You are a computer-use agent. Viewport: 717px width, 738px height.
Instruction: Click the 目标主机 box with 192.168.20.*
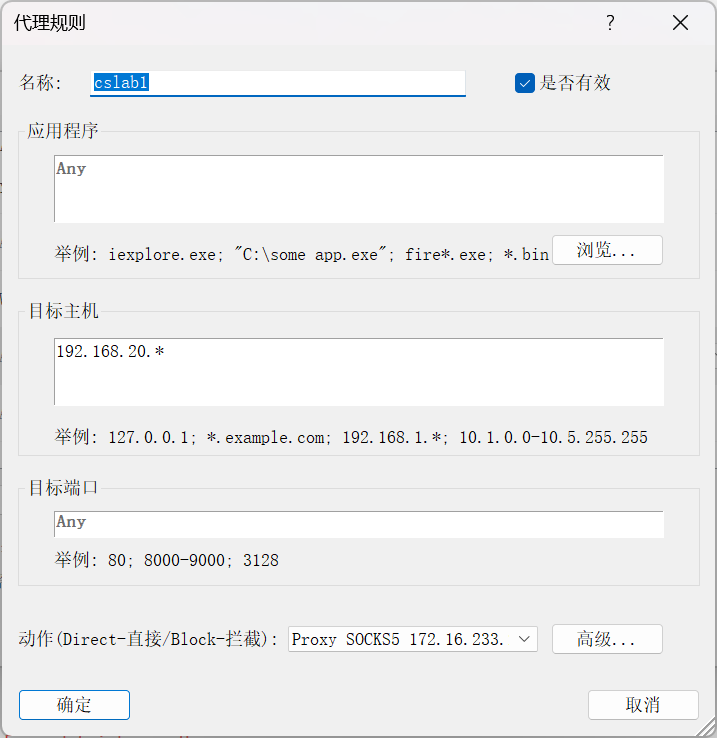359,371
